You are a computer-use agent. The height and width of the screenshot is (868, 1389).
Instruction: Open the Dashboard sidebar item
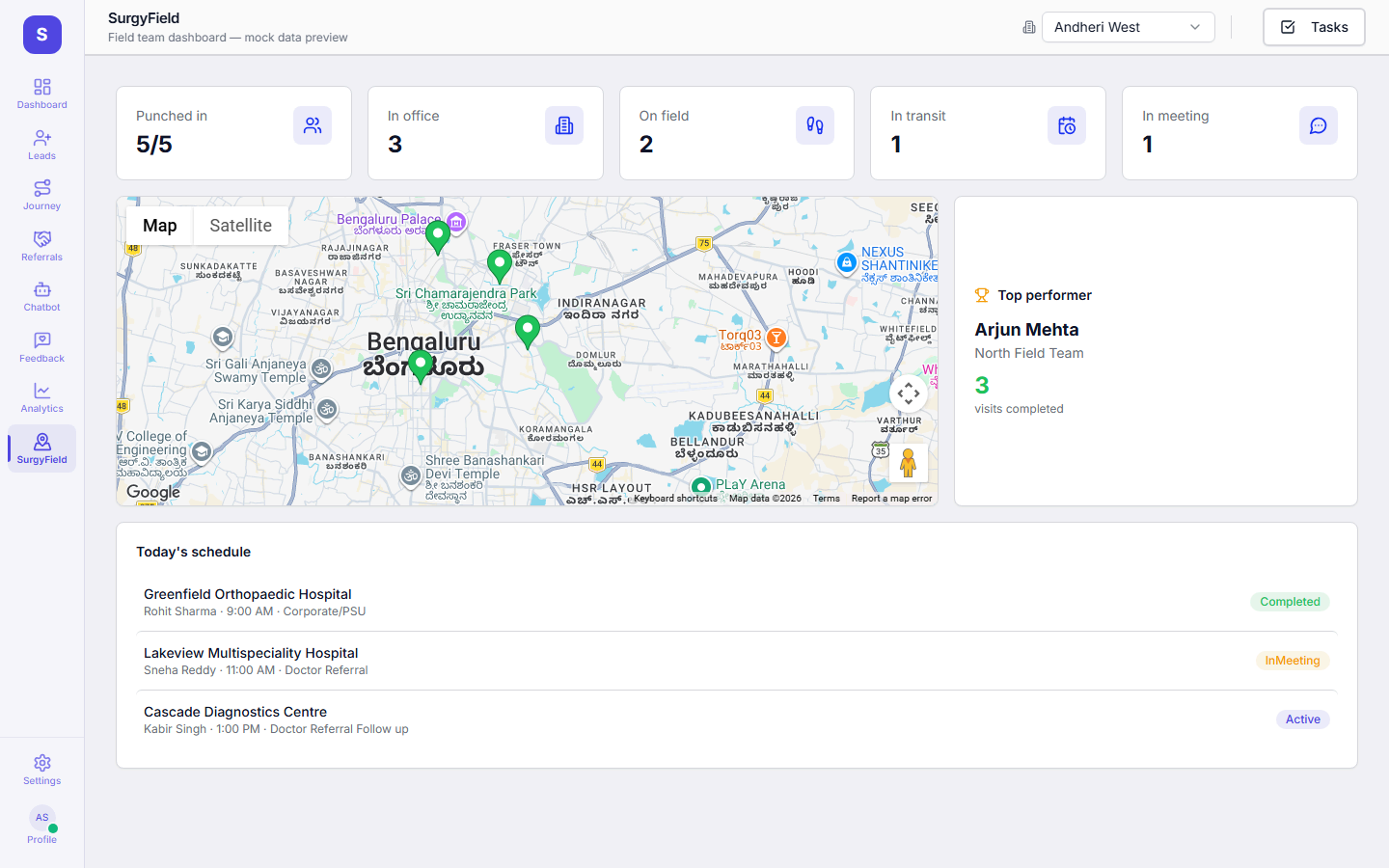(41, 94)
